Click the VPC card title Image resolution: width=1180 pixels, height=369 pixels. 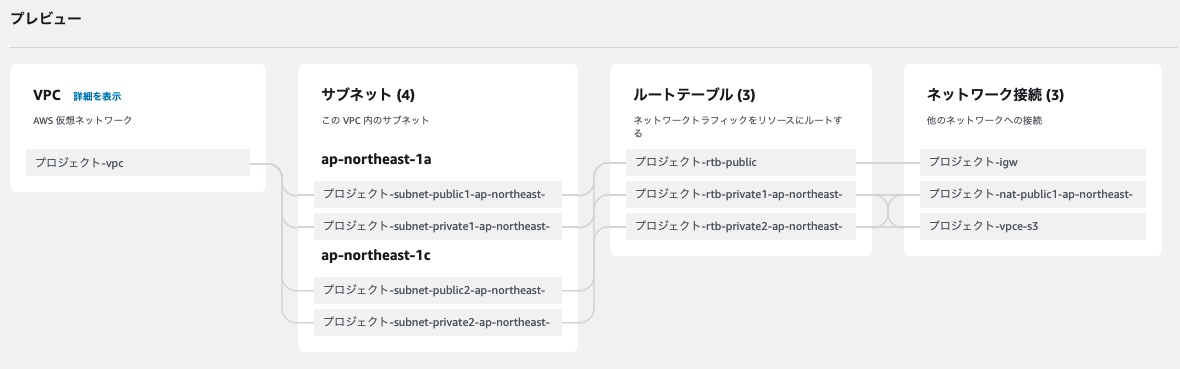pyautogui.click(x=47, y=96)
